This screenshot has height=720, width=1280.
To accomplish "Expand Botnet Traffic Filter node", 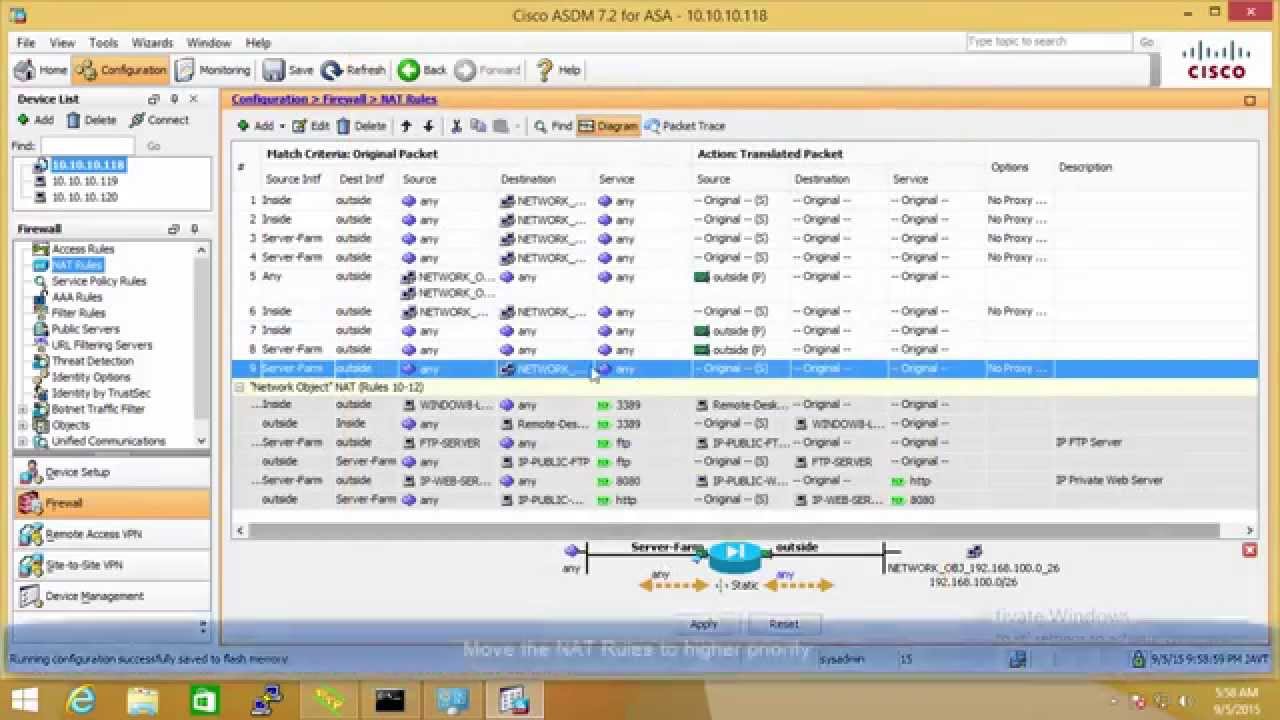I will (23, 409).
